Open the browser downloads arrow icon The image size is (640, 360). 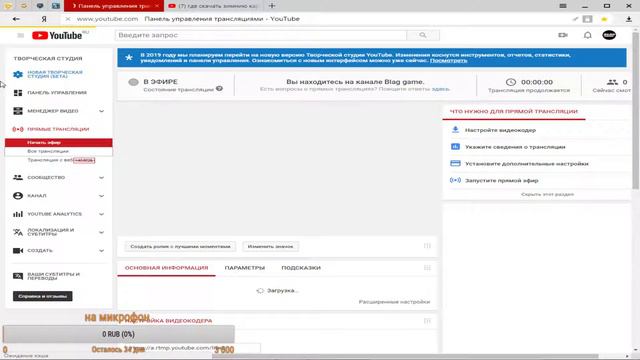pyautogui.click(x=629, y=19)
